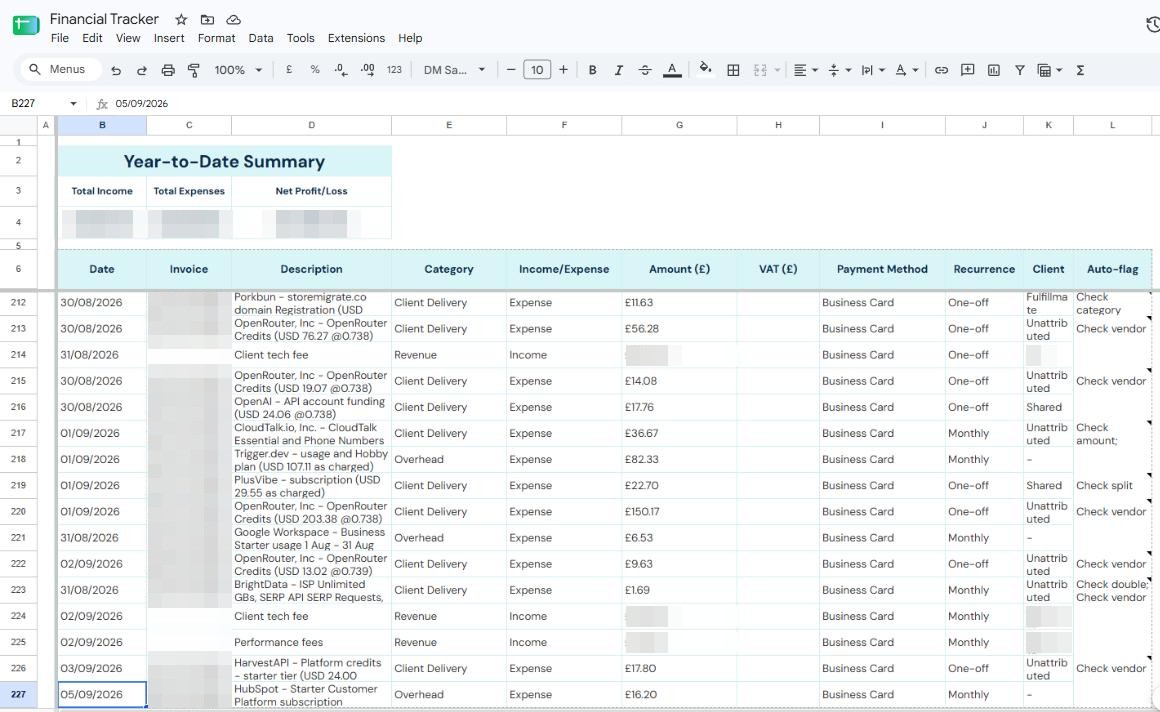Select the Paint format tool
The height and width of the screenshot is (712, 1160).
coord(194,70)
